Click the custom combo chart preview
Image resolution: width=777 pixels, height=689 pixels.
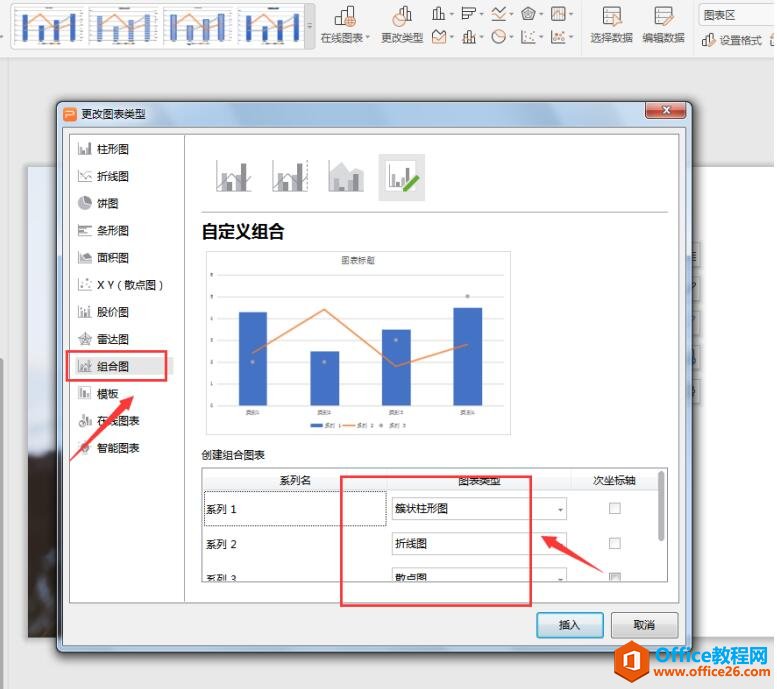[x=358, y=343]
